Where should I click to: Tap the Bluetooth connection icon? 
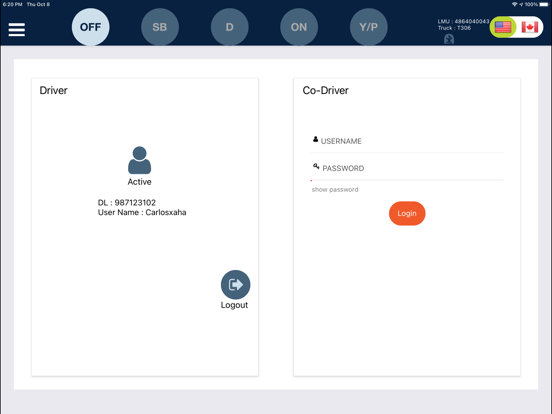pos(449,39)
